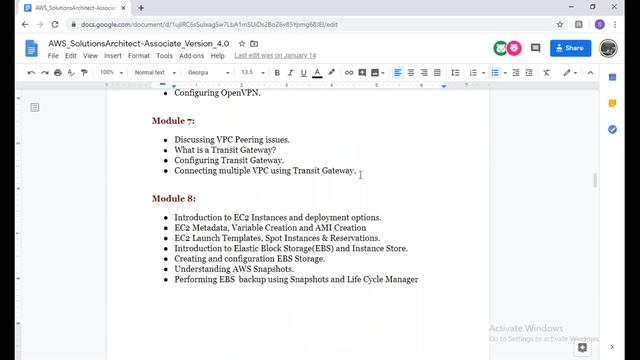The image size is (640, 360).
Task: Open the highlight color picker
Action: [x=331, y=73]
